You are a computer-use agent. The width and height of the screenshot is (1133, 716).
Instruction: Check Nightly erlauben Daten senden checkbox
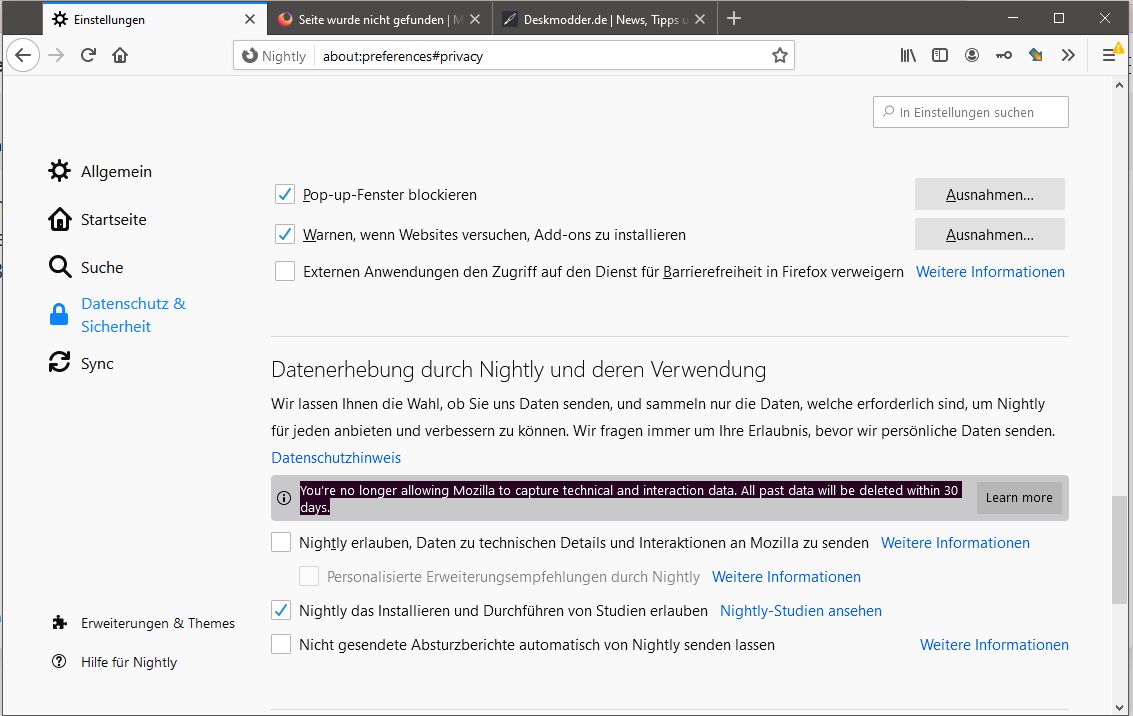tap(281, 542)
